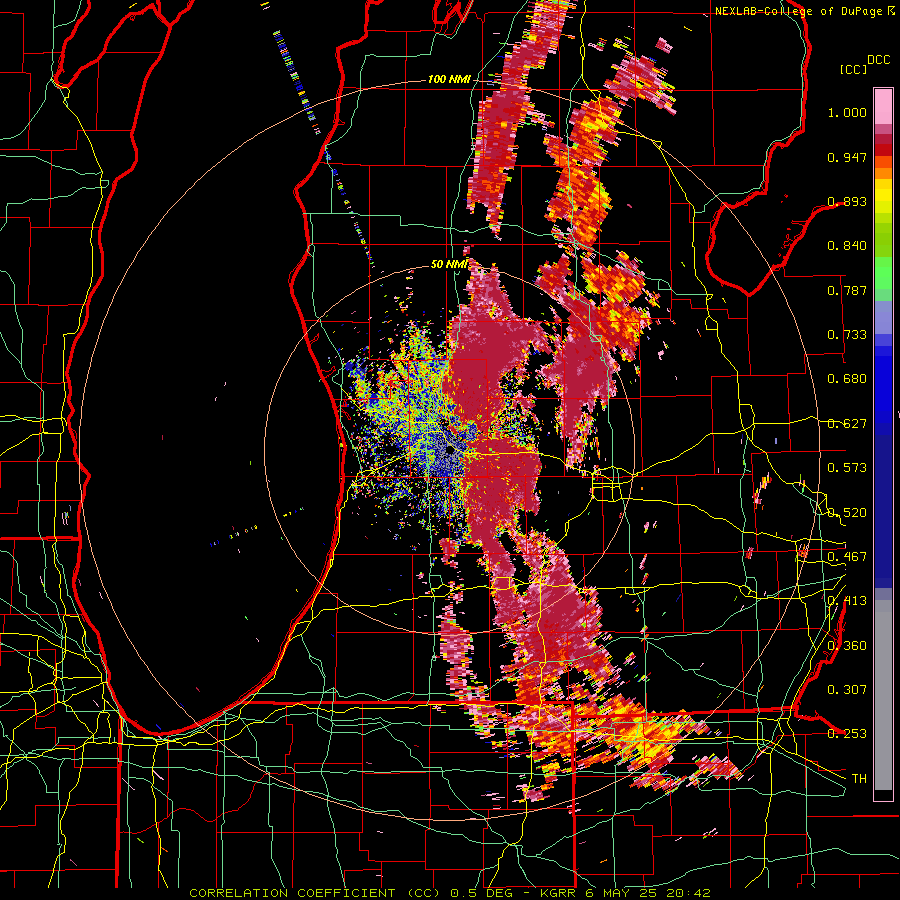The image size is (900, 900).
Task: Select the [CC] units label
Action: [853, 69]
